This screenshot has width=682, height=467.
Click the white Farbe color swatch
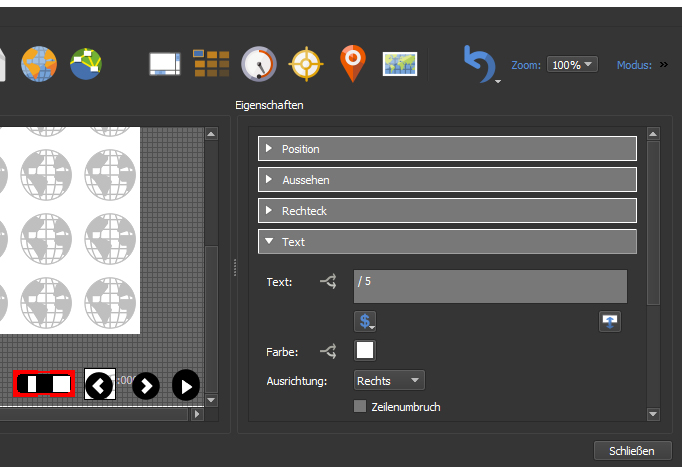(366, 351)
